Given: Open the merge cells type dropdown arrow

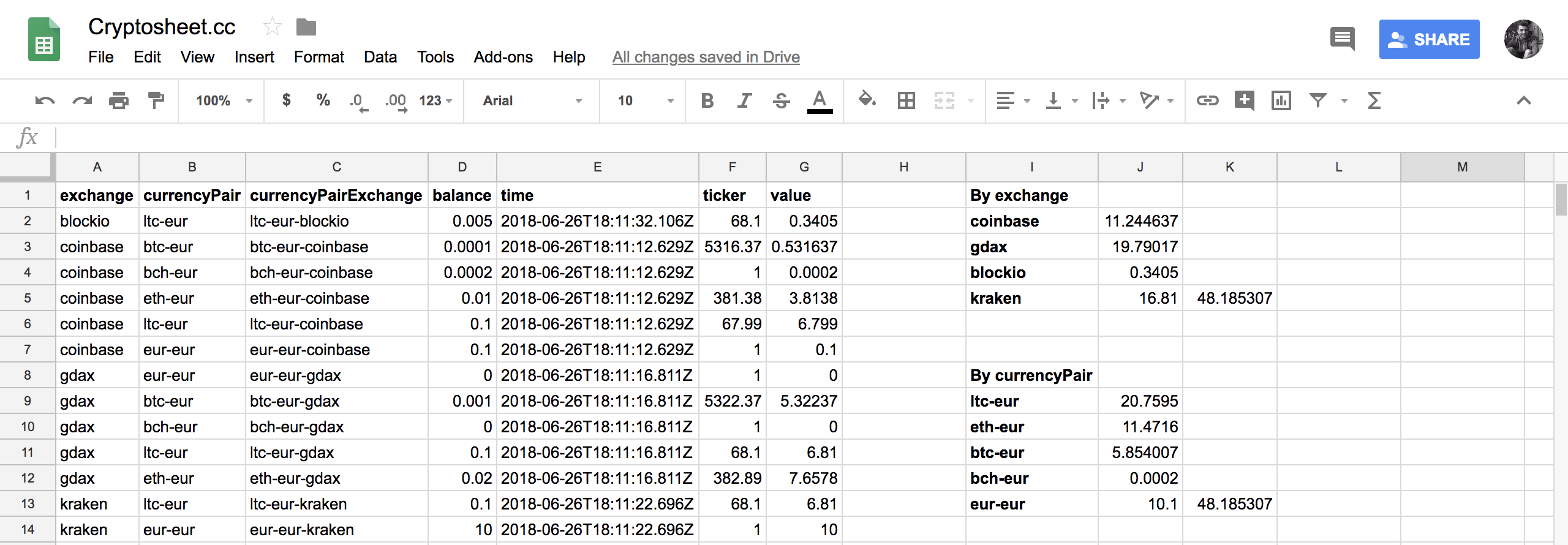Looking at the screenshot, I should coord(971,101).
